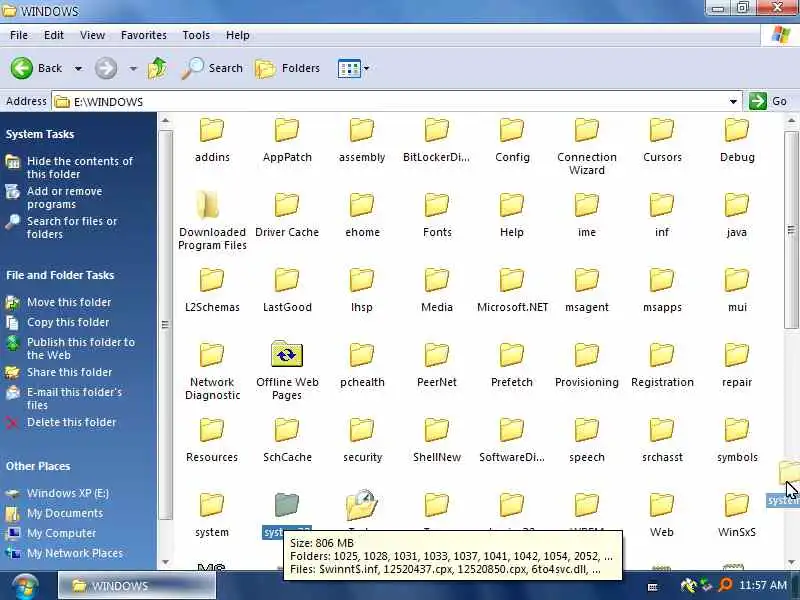Click Delete this folder task
The image size is (800, 600).
tap(71, 422)
